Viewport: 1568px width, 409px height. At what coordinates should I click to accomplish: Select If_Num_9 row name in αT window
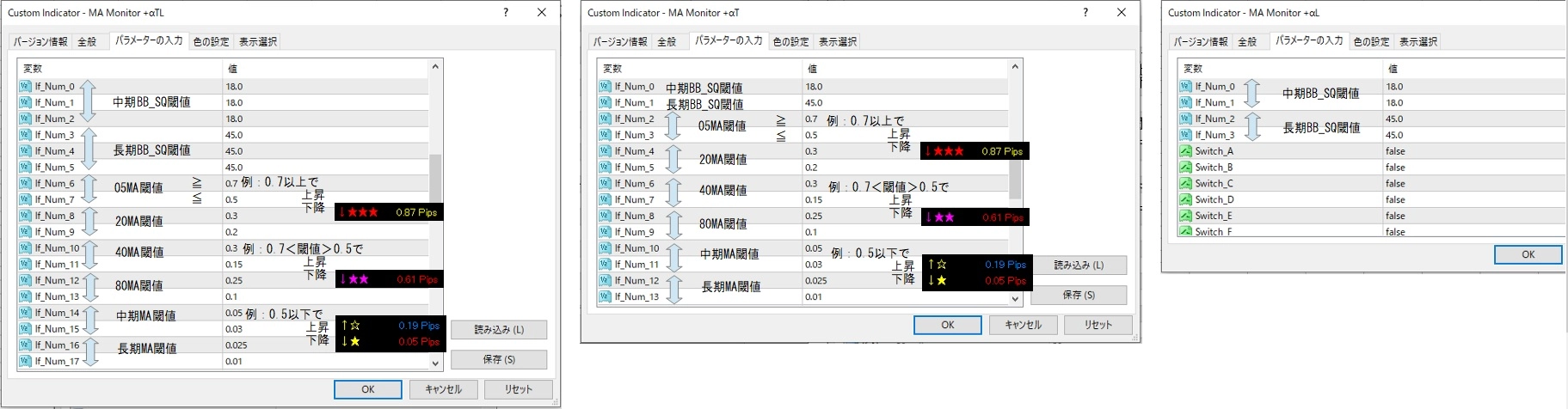pos(634,232)
